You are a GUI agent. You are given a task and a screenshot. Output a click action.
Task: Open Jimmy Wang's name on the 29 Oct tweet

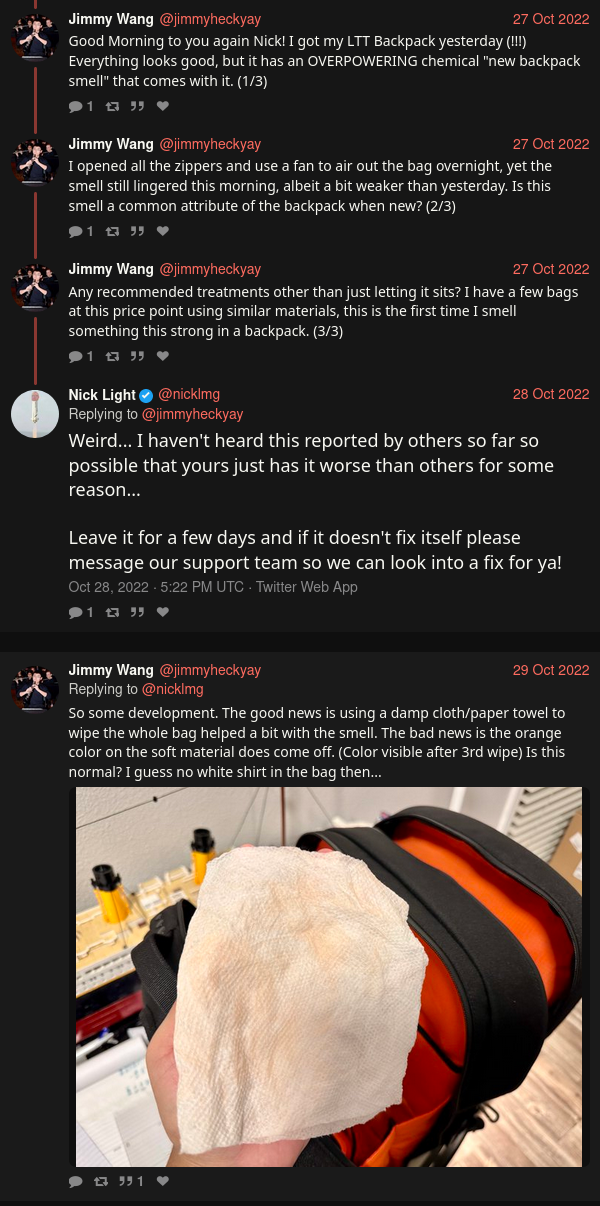coord(111,670)
